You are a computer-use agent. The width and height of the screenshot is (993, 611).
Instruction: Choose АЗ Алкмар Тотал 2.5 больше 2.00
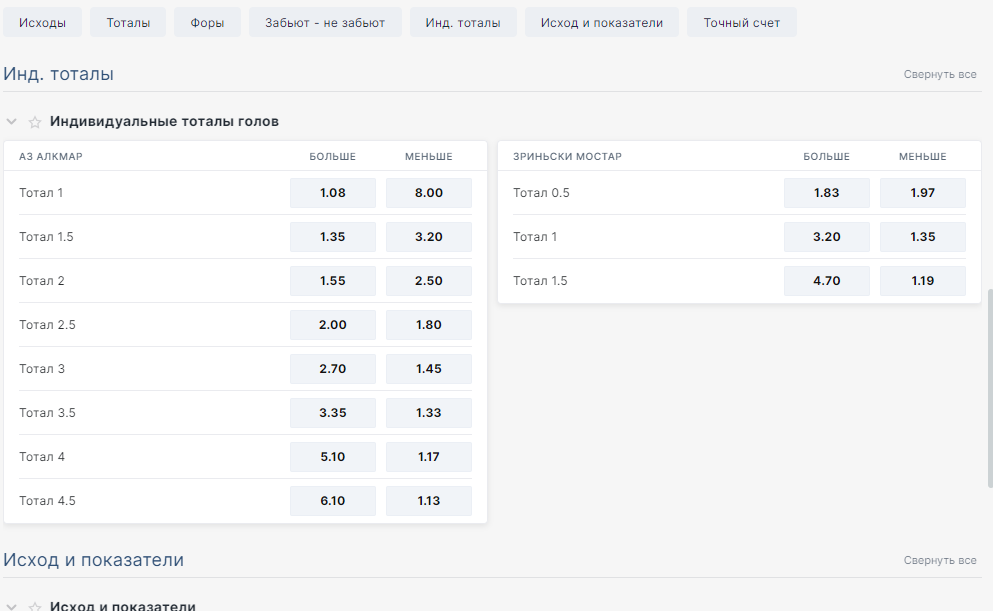pyautogui.click(x=332, y=325)
